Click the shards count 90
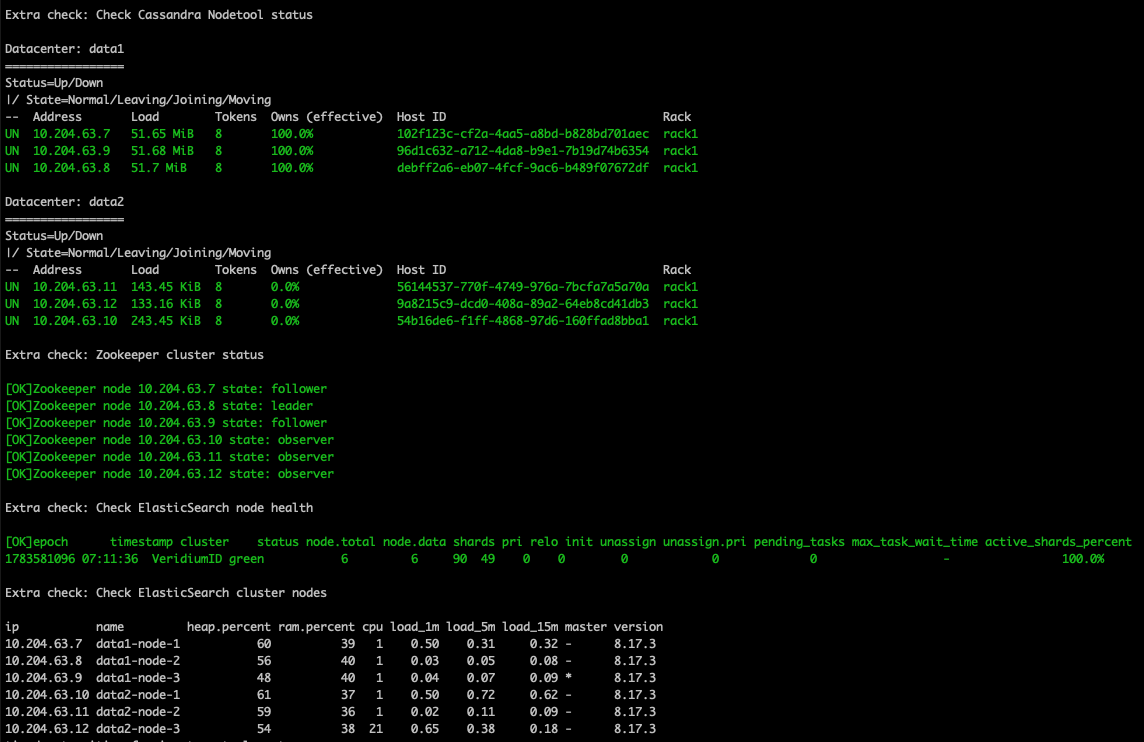 tap(460, 560)
